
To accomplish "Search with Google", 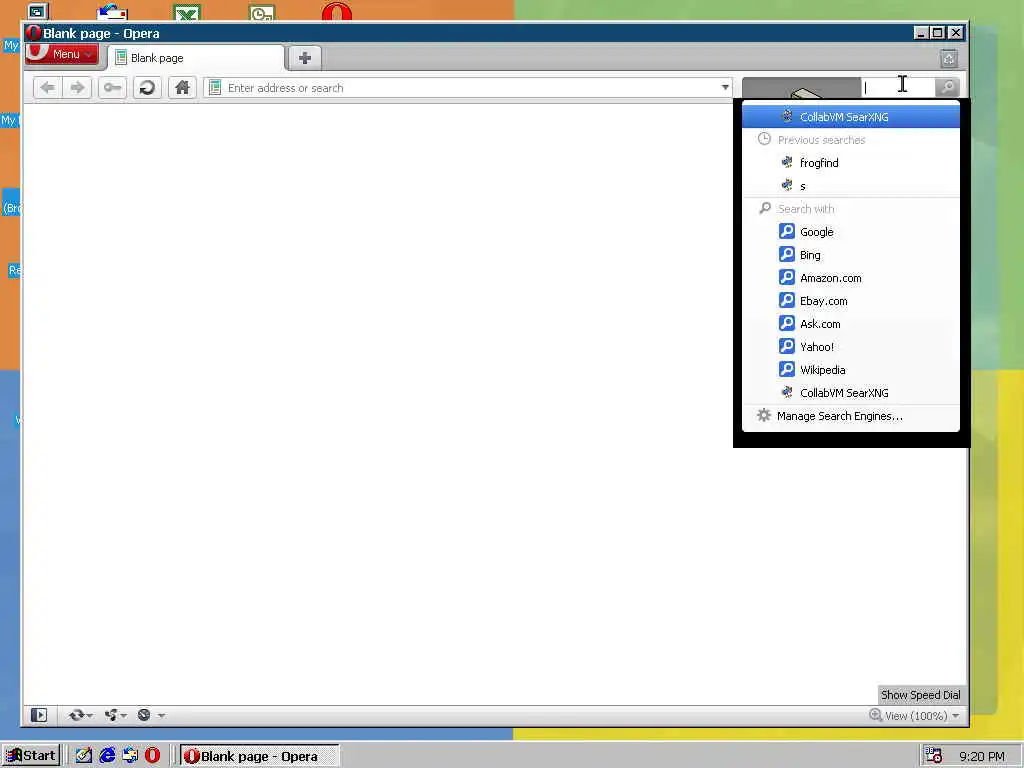I will point(851,232).
